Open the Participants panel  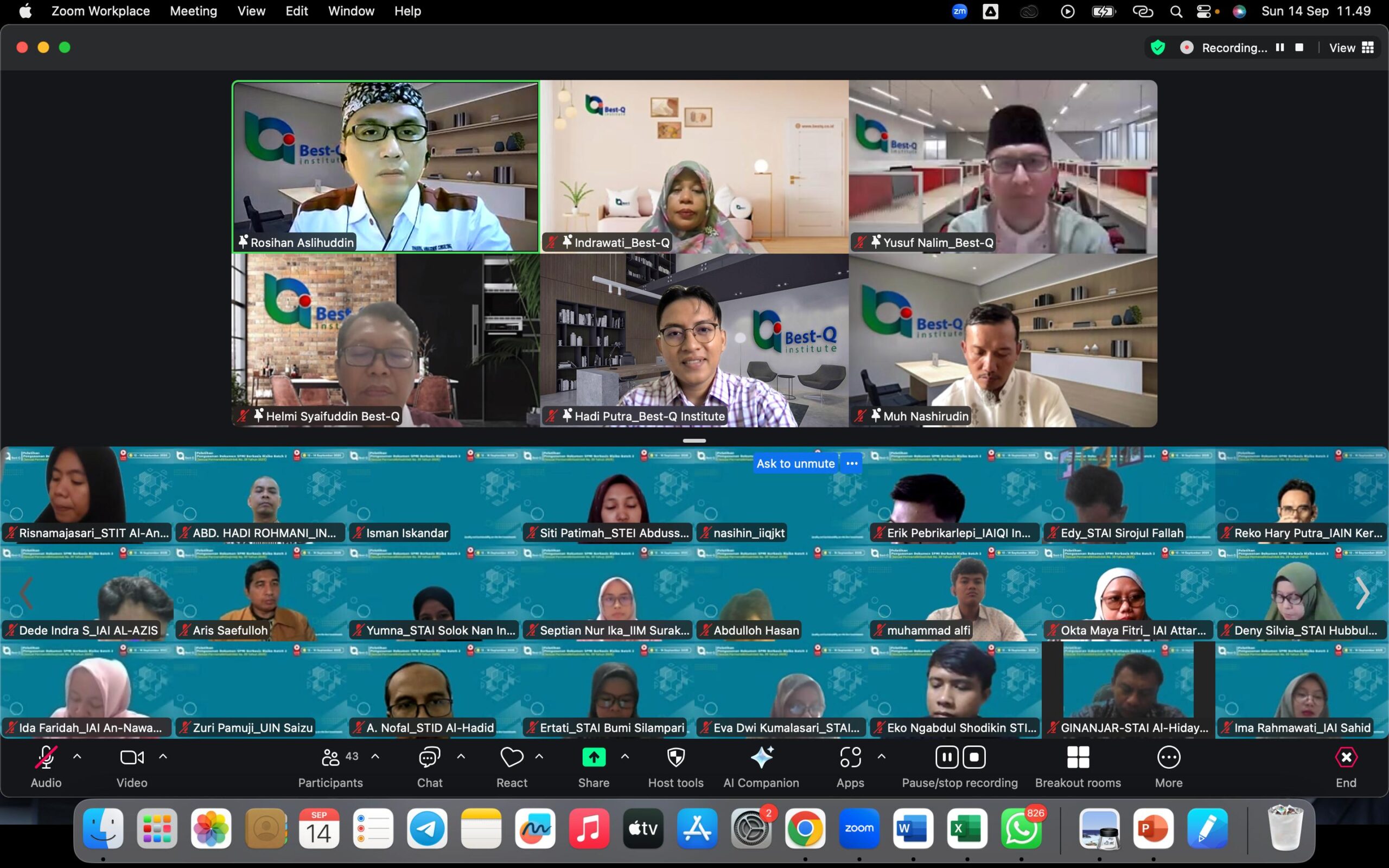click(330, 758)
